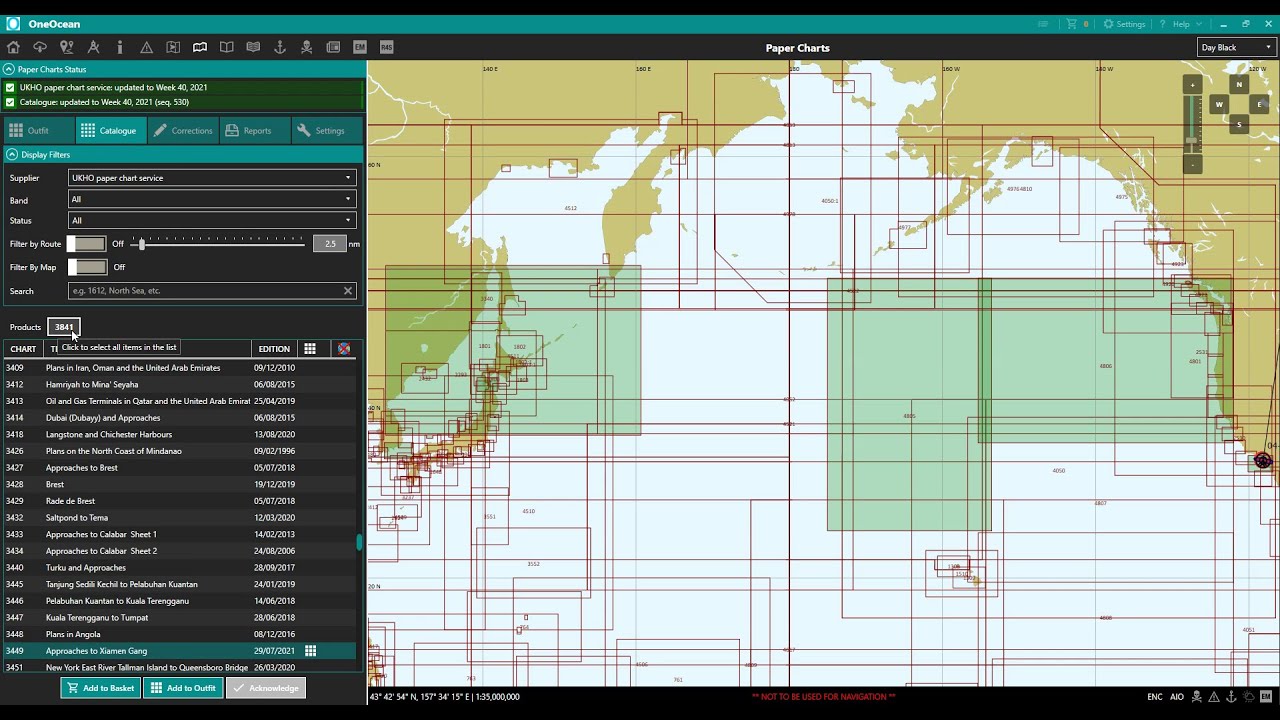Open the open-book publications icon
This screenshot has height=720, width=1280.
(227, 47)
